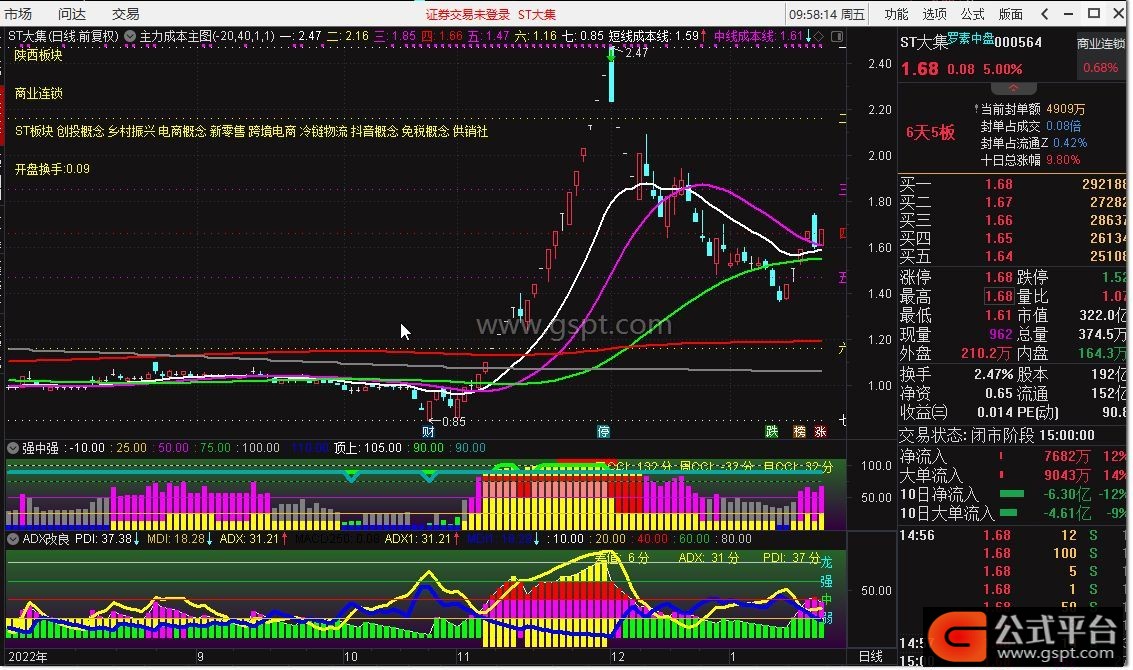Click the 6天5板 limit-up tag
This screenshot has width=1133, height=670.
[x=931, y=132]
